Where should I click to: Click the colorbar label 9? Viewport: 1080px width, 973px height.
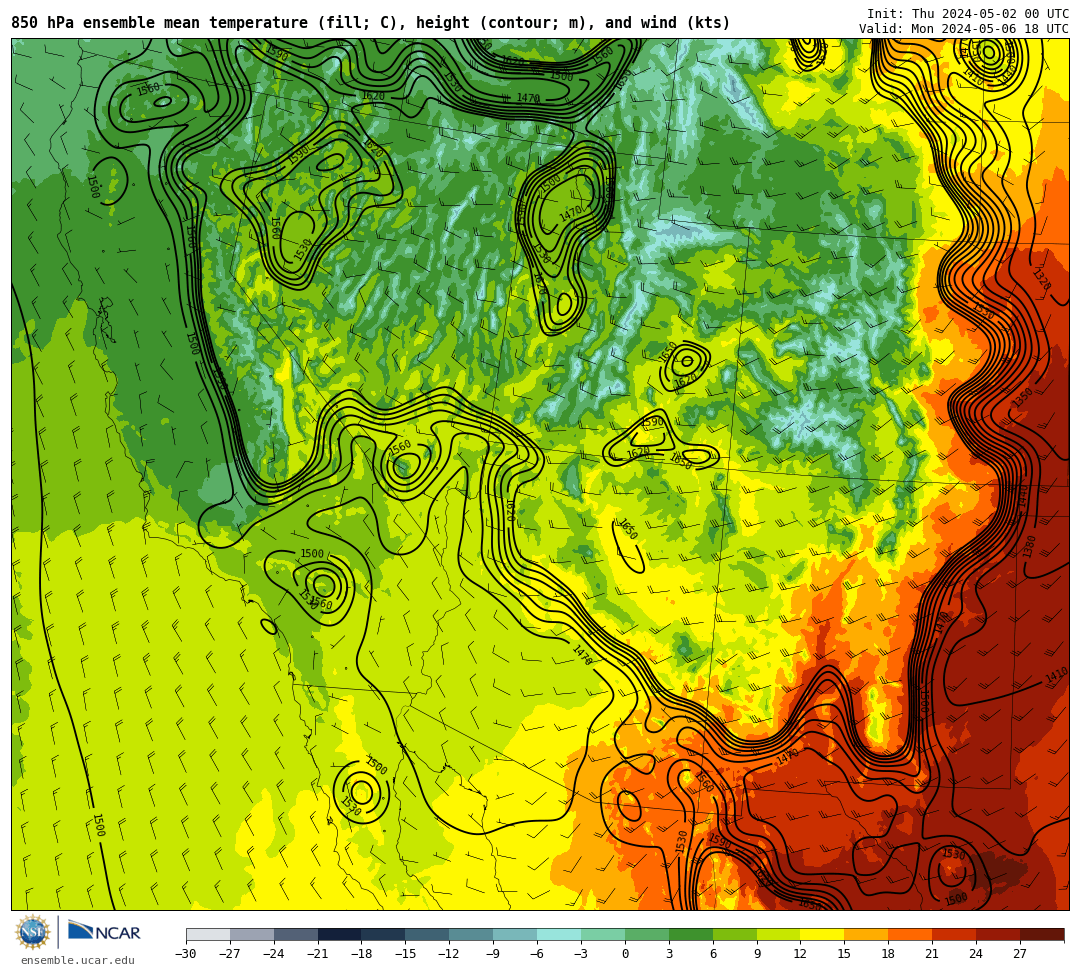point(757,954)
